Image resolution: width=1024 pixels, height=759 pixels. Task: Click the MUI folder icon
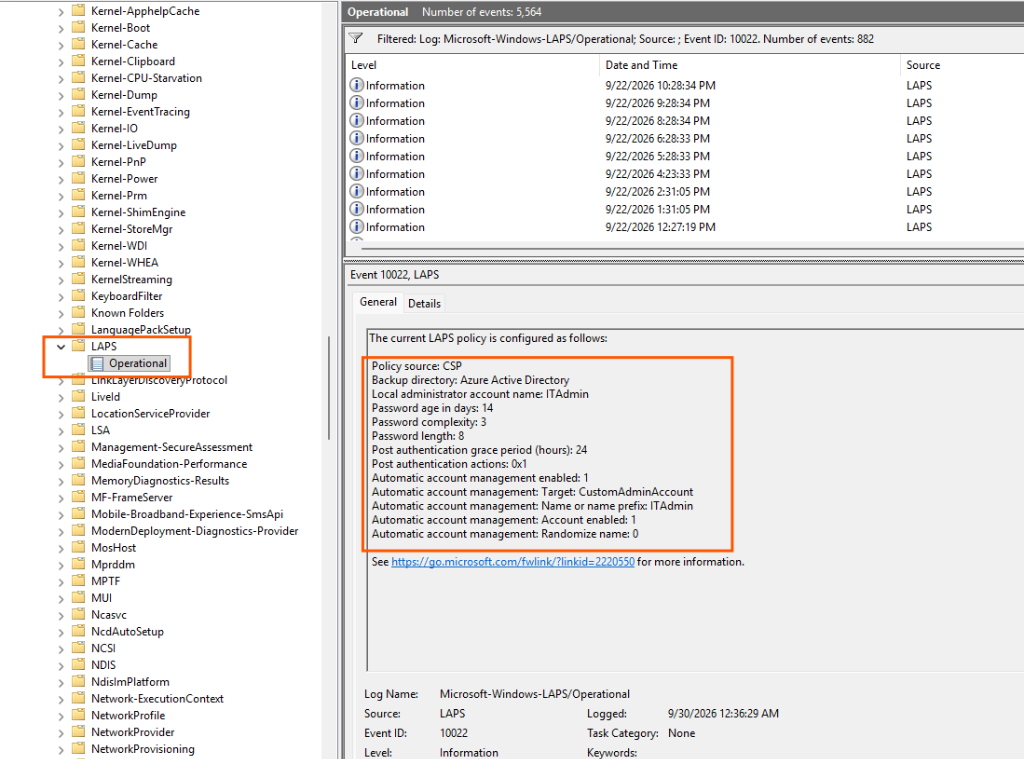pos(78,598)
